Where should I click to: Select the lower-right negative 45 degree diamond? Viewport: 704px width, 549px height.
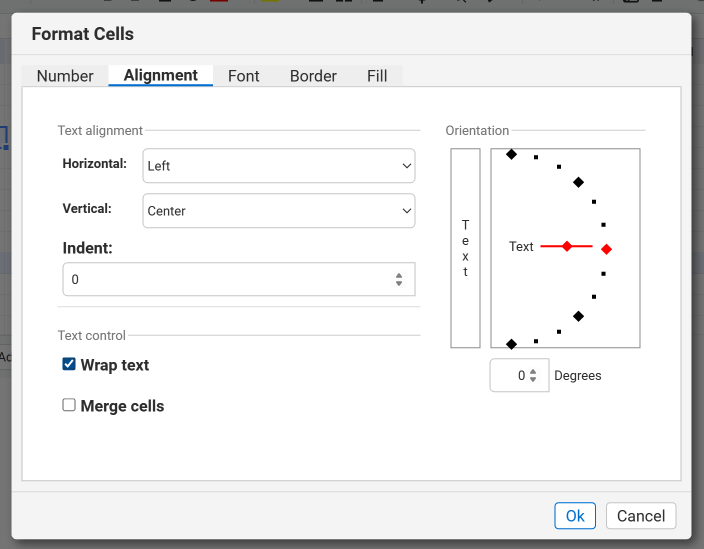click(x=578, y=316)
